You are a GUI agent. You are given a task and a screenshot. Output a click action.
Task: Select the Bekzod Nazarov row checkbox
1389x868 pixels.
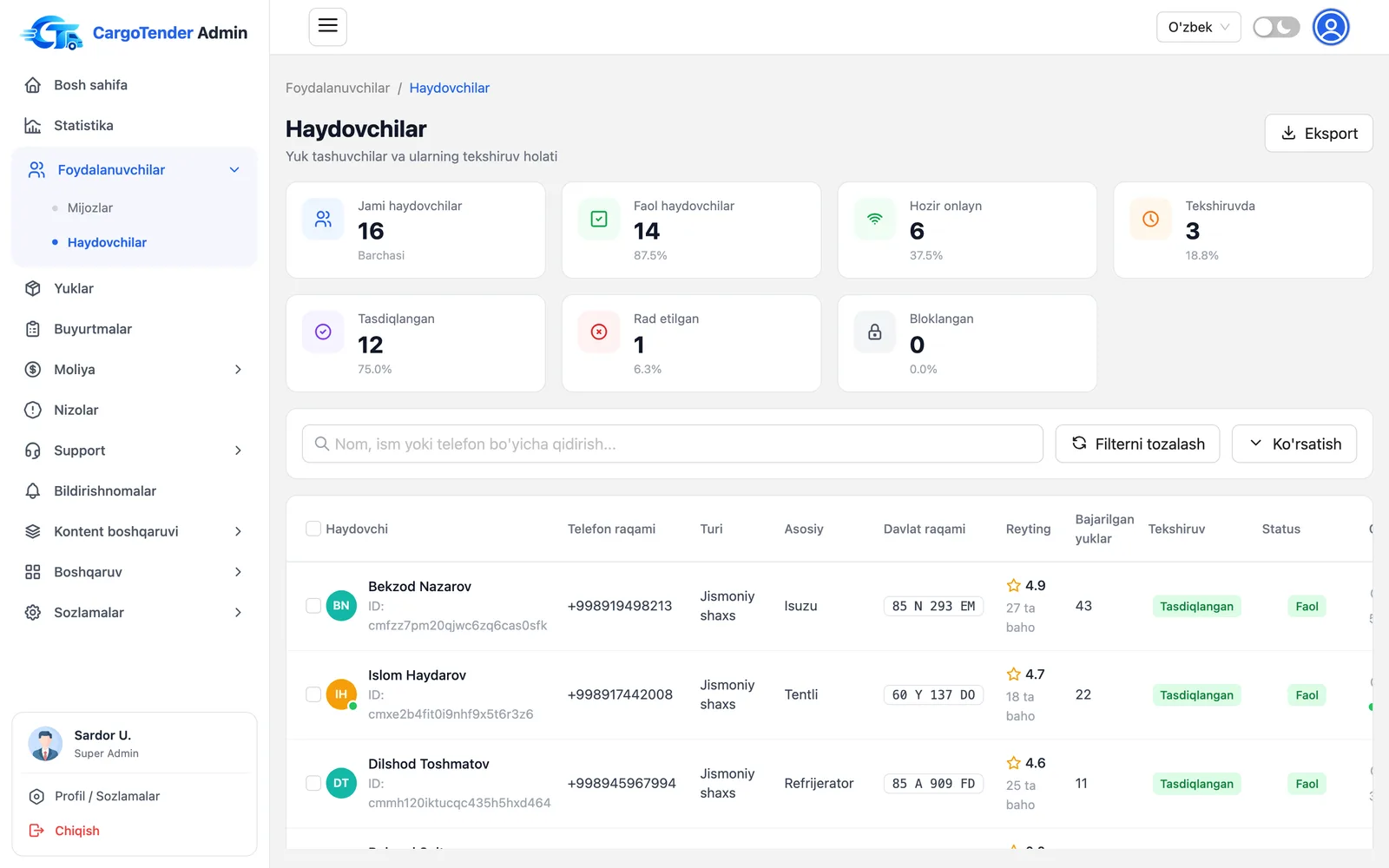click(313, 606)
